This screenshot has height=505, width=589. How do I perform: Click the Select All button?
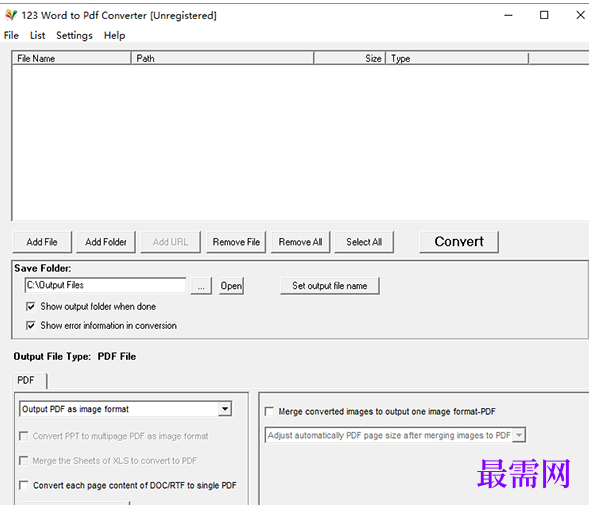tap(364, 242)
